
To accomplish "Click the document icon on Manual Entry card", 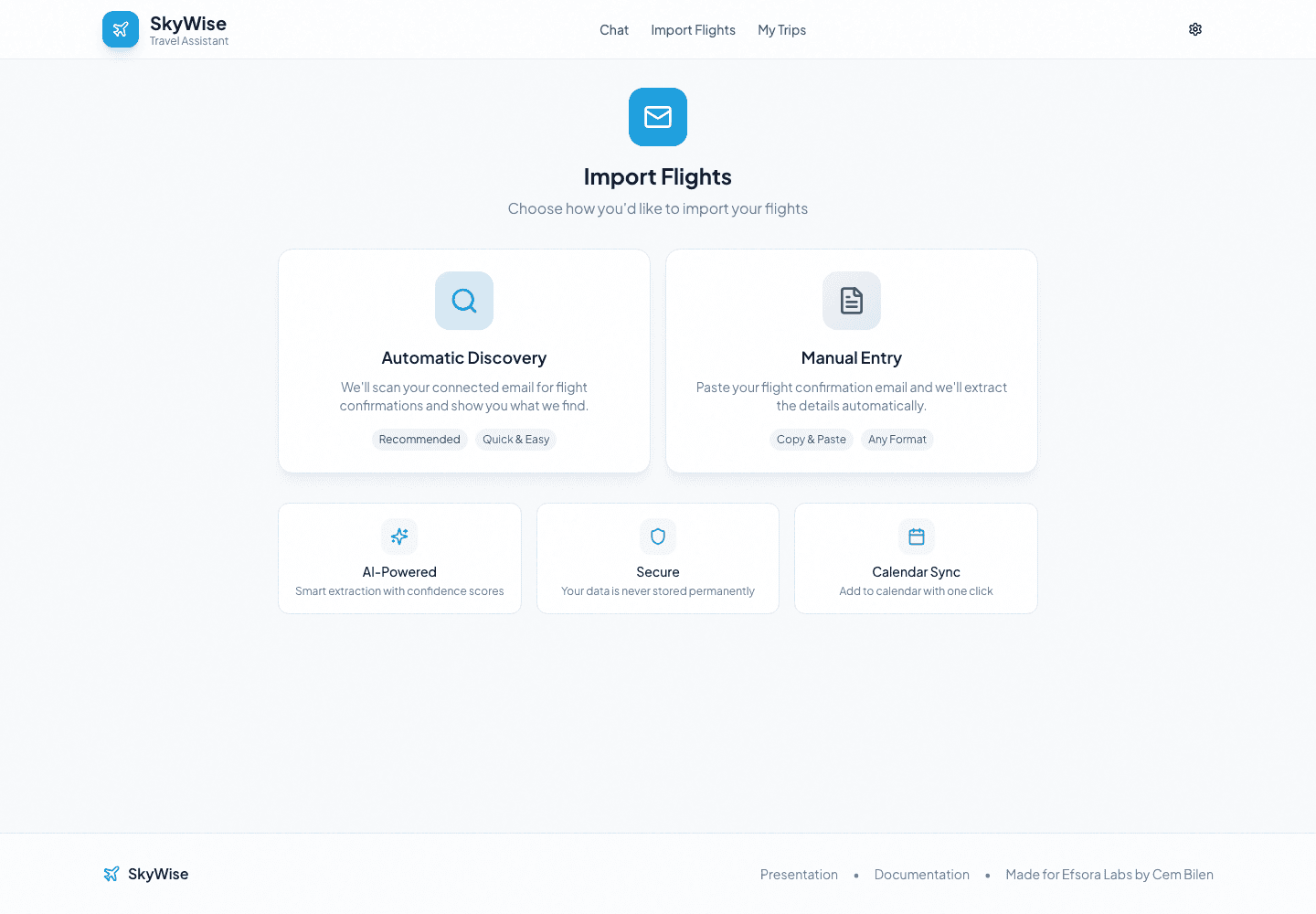I will click(x=852, y=301).
